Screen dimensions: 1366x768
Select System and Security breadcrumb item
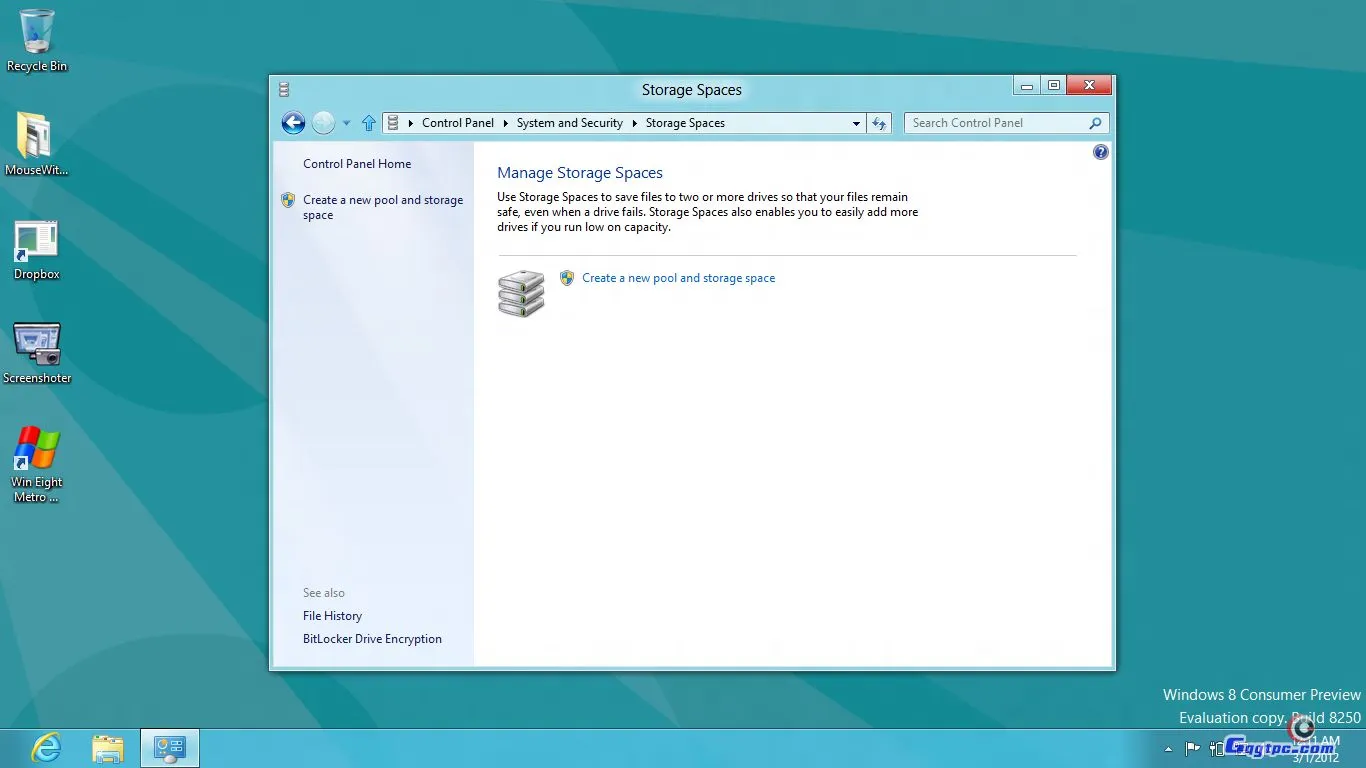569,123
